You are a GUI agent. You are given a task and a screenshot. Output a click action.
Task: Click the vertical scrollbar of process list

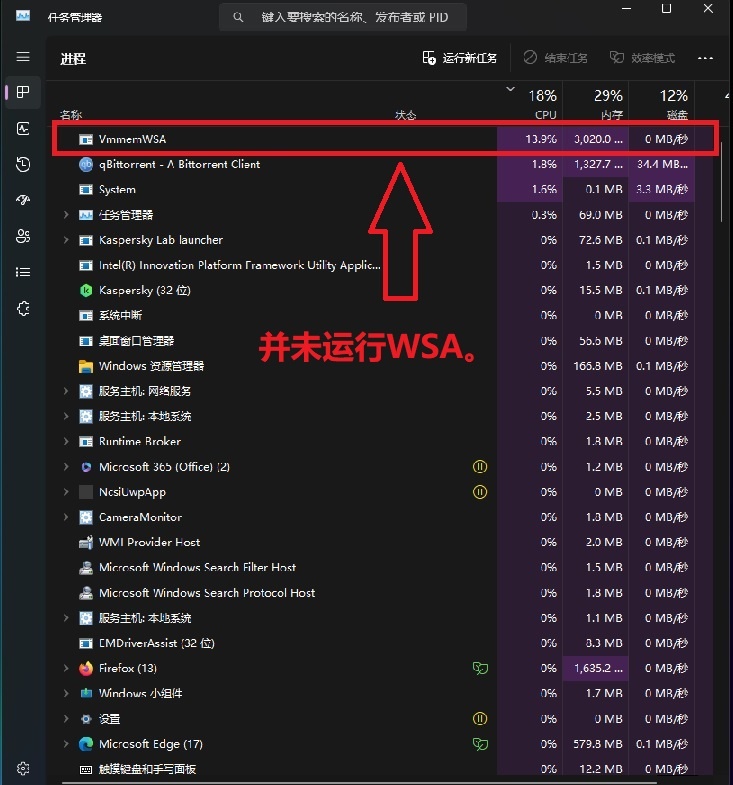coord(721,183)
